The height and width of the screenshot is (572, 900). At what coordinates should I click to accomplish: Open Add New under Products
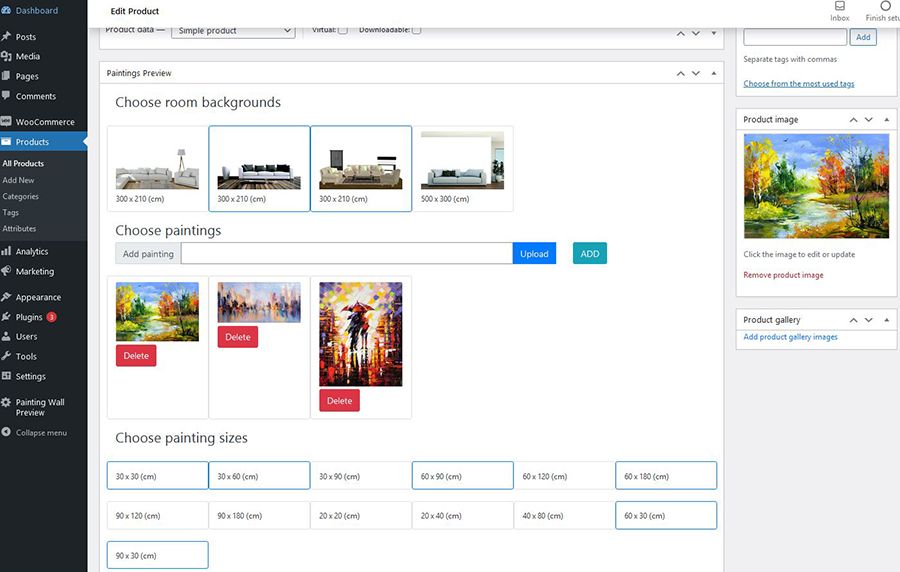[x=19, y=181]
